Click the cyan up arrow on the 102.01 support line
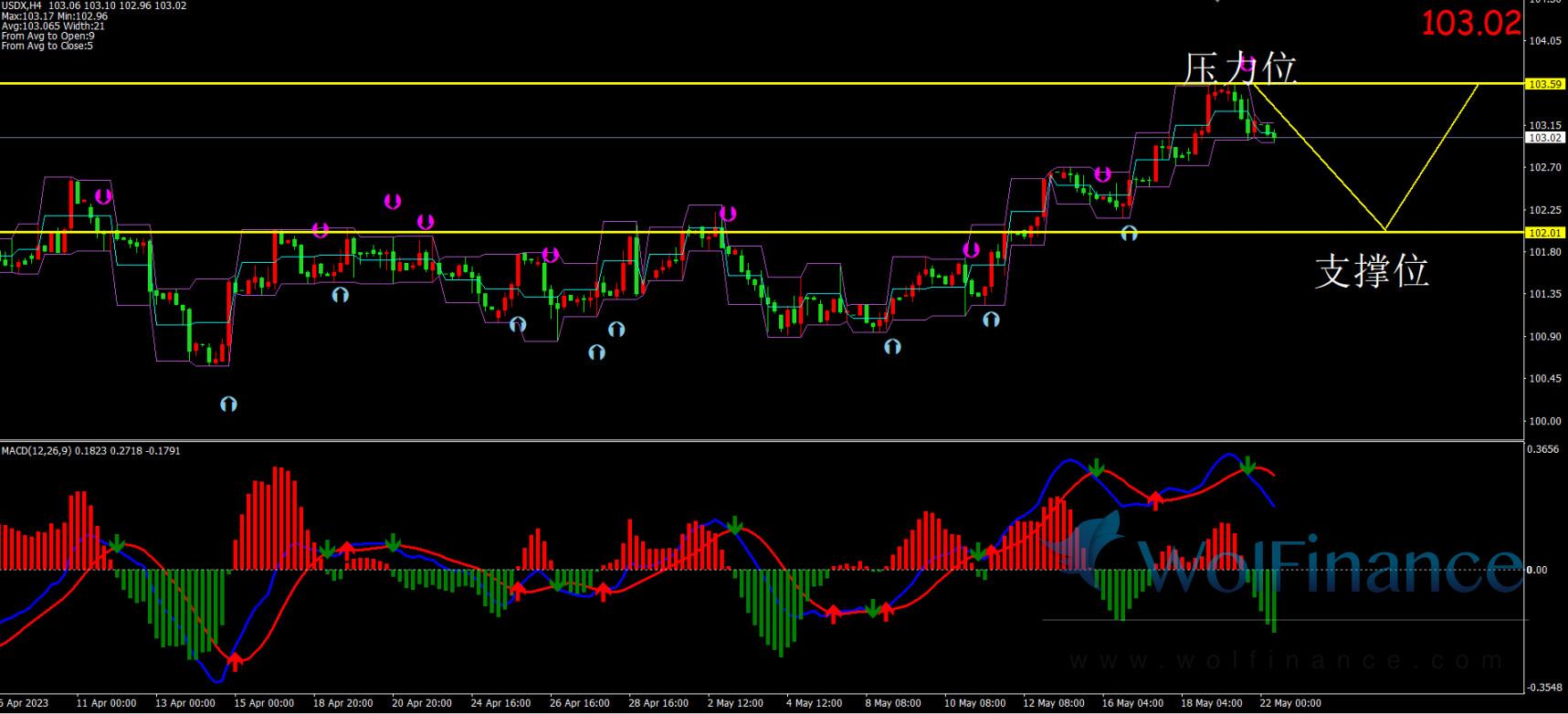The width and height of the screenshot is (1568, 714). (1129, 233)
